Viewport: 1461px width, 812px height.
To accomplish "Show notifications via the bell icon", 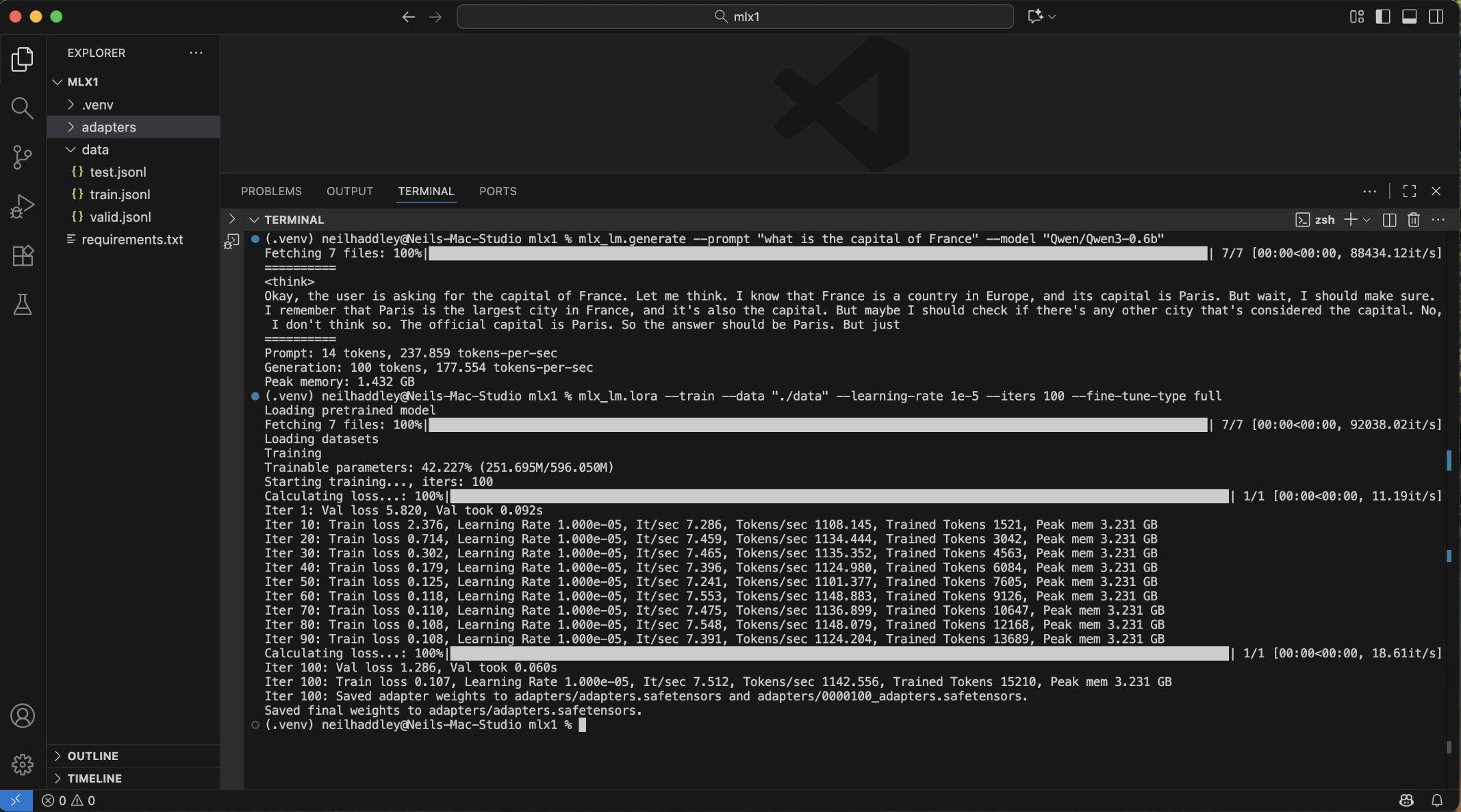I will point(1436,800).
